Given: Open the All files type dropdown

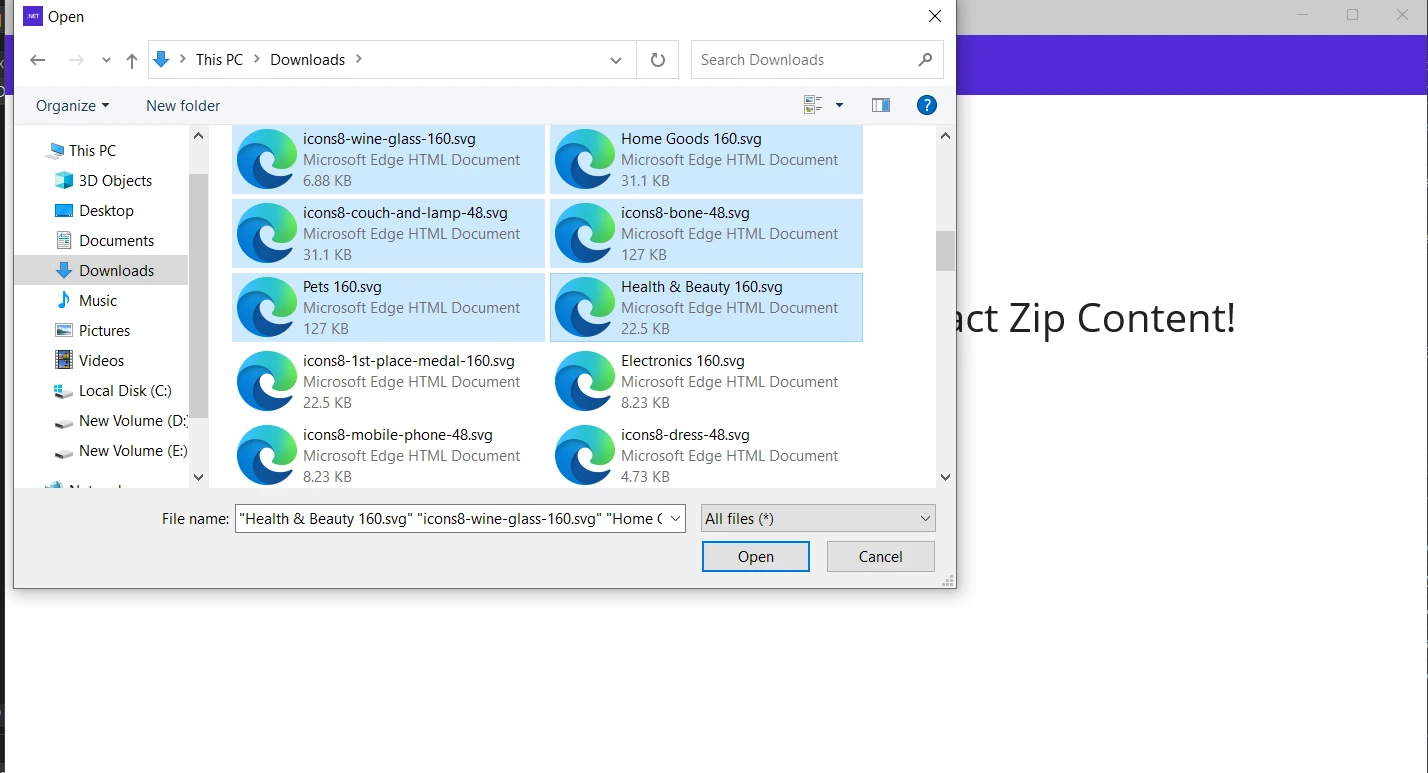Looking at the screenshot, I should coord(818,518).
